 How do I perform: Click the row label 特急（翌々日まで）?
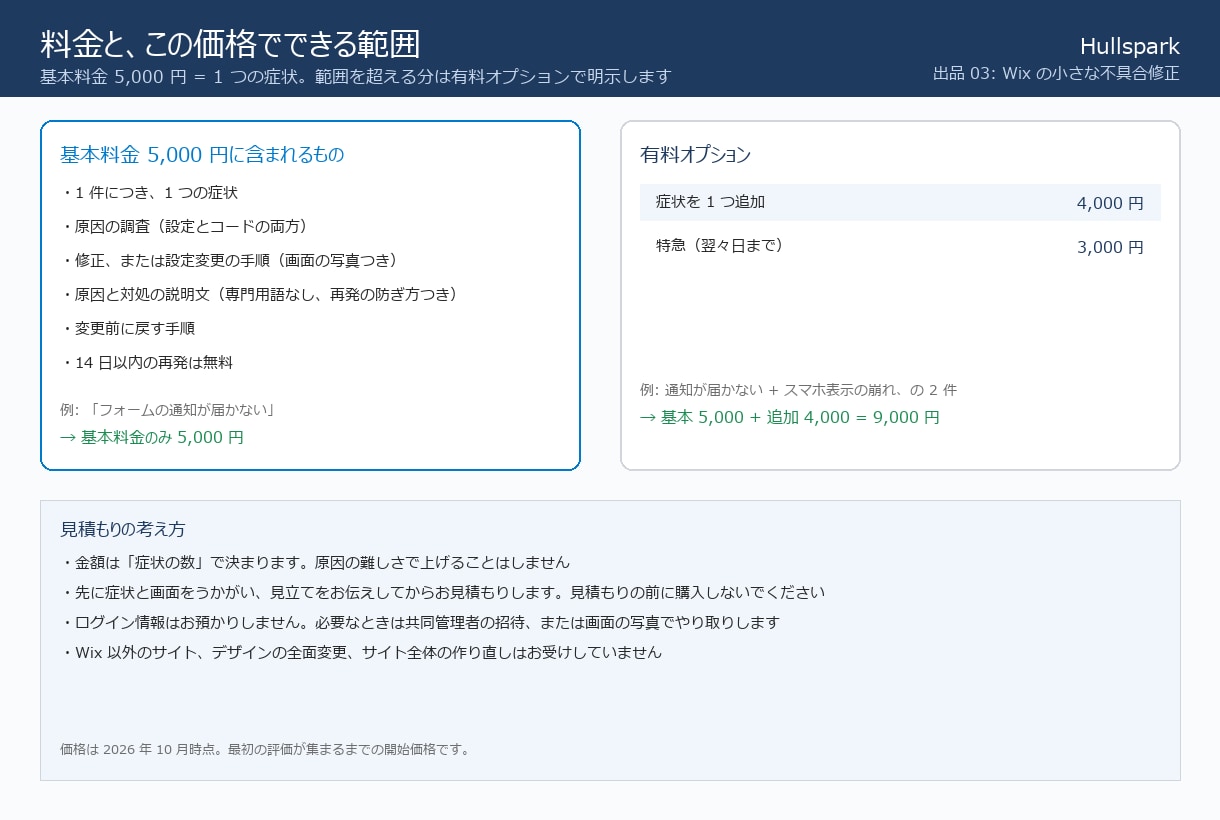click(x=719, y=246)
